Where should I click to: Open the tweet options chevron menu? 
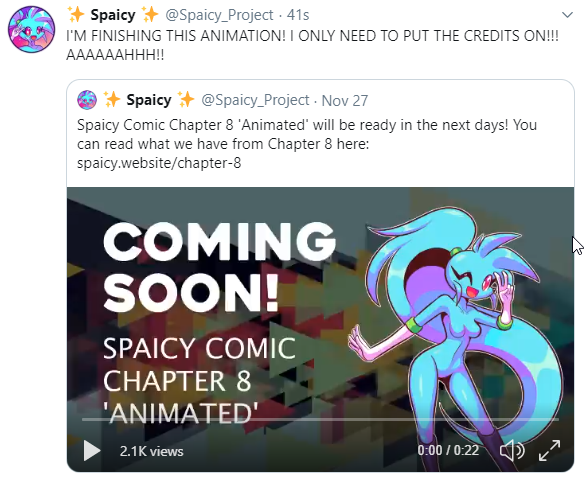(567, 15)
